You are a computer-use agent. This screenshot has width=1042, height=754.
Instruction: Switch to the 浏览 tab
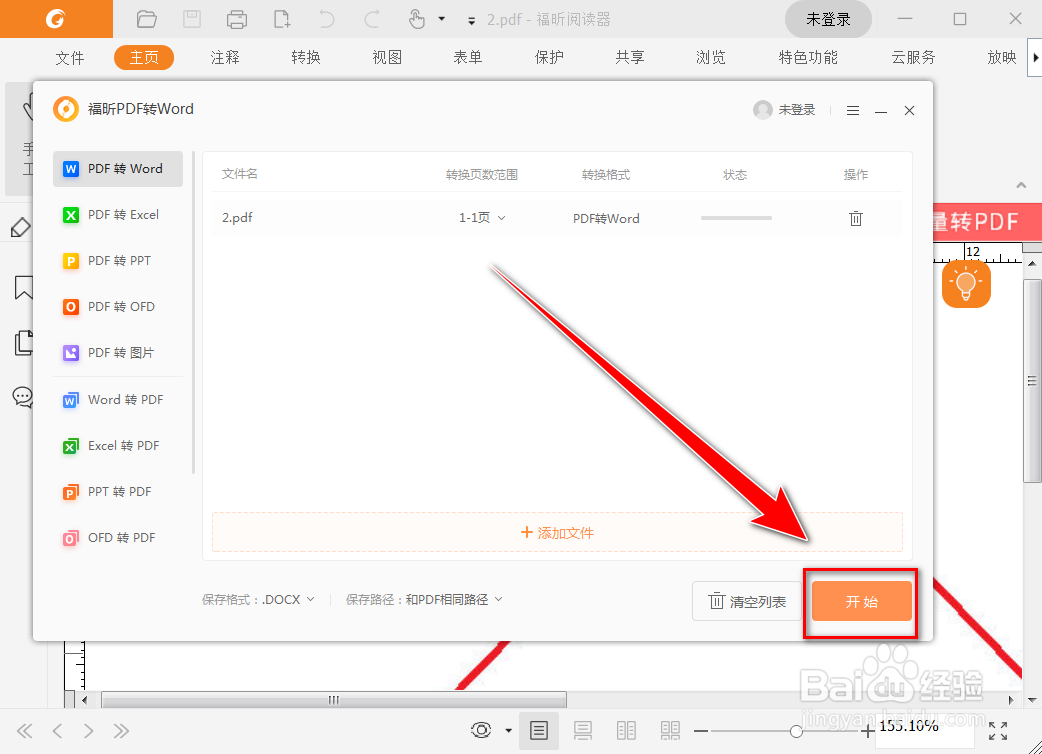tap(711, 58)
